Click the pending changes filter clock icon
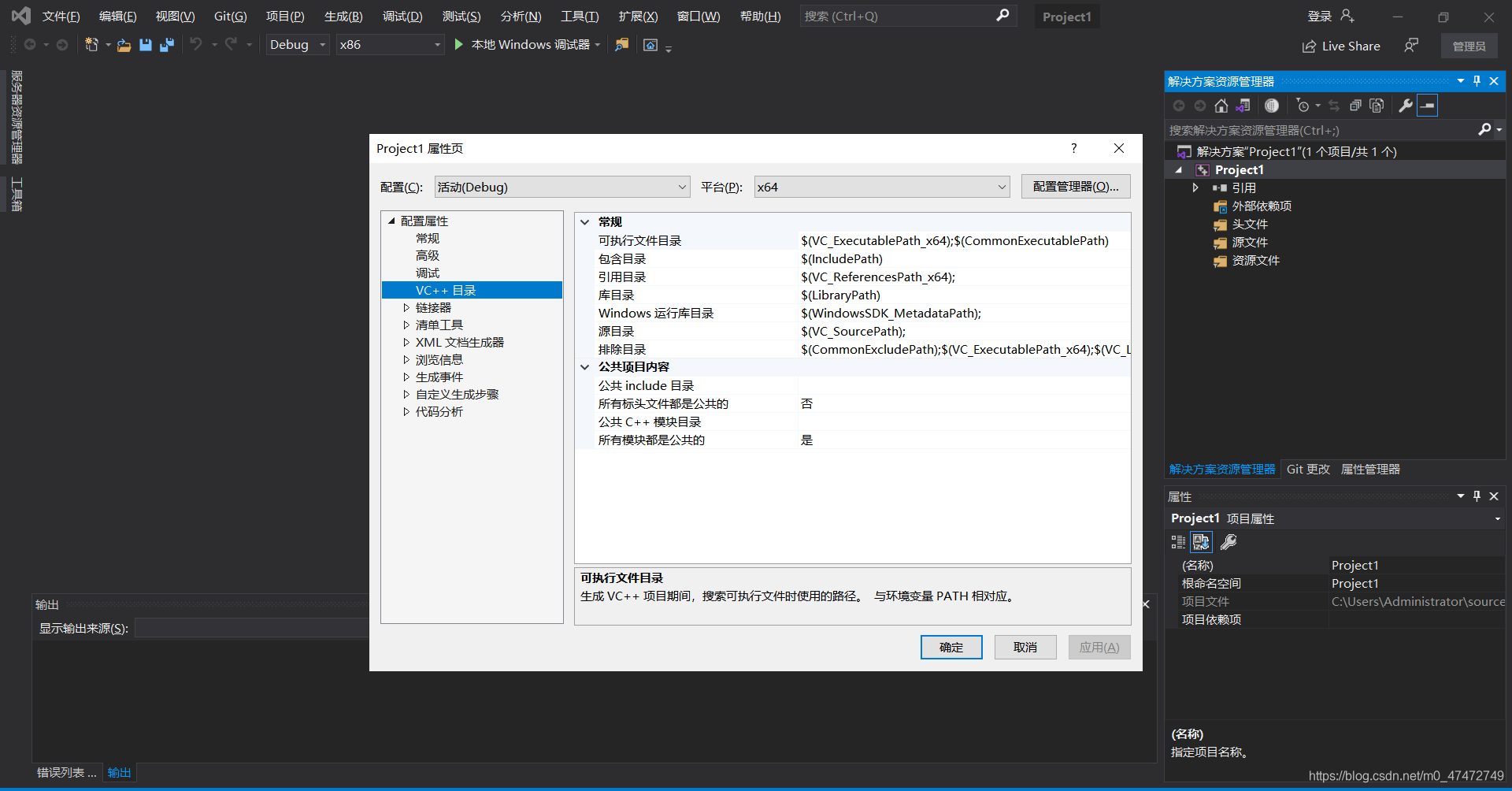 click(1303, 106)
